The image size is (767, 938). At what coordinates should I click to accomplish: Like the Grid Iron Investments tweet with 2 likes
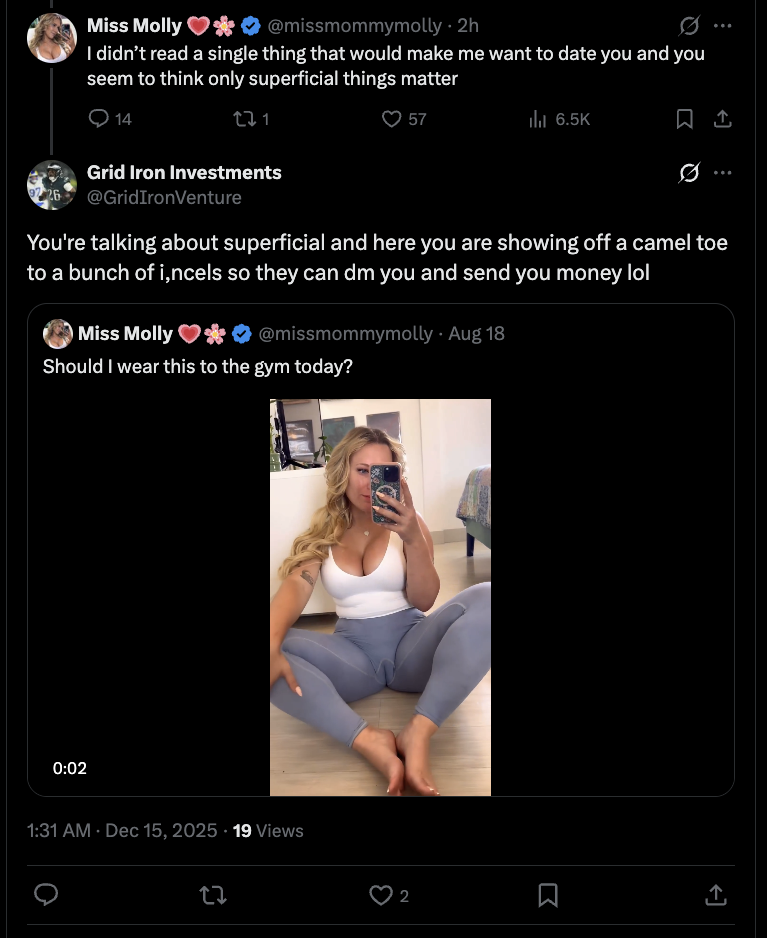point(381,895)
